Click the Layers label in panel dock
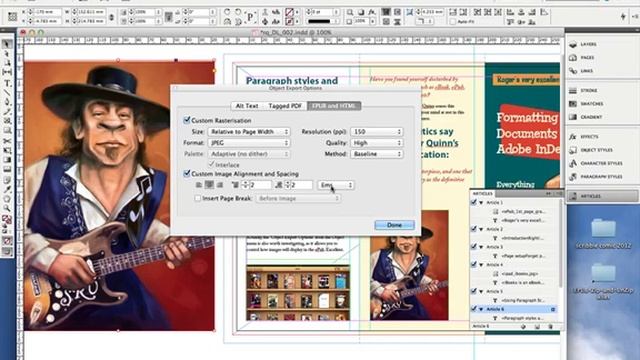This screenshot has height=360, width=640. [x=588, y=44]
